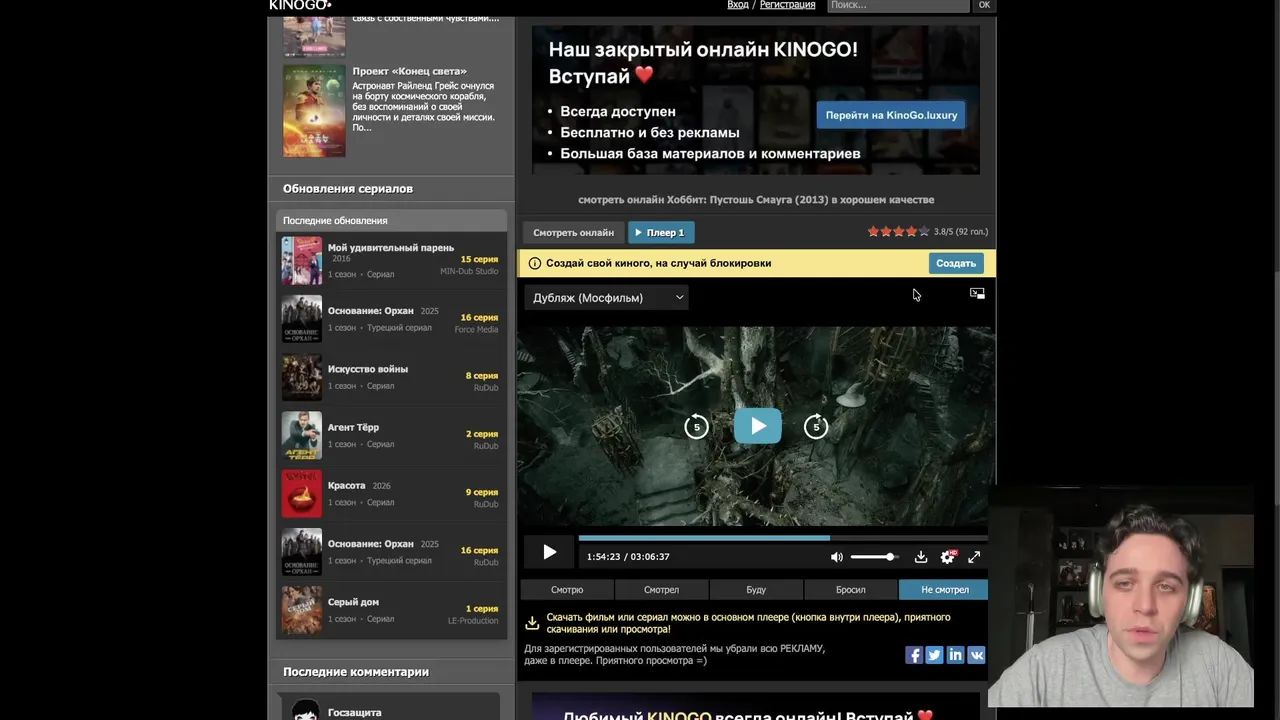
Task: Click the small play button in the control bar
Action: 549,552
